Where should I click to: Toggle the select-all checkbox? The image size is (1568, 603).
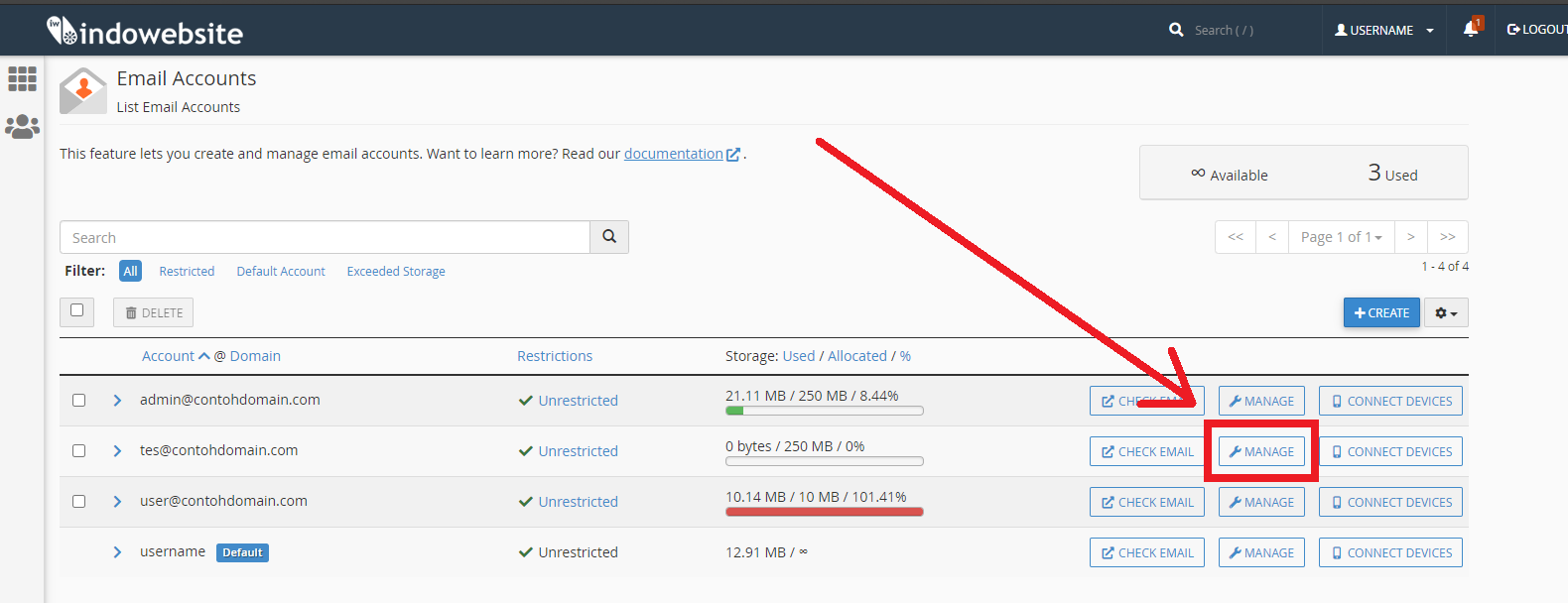click(76, 311)
